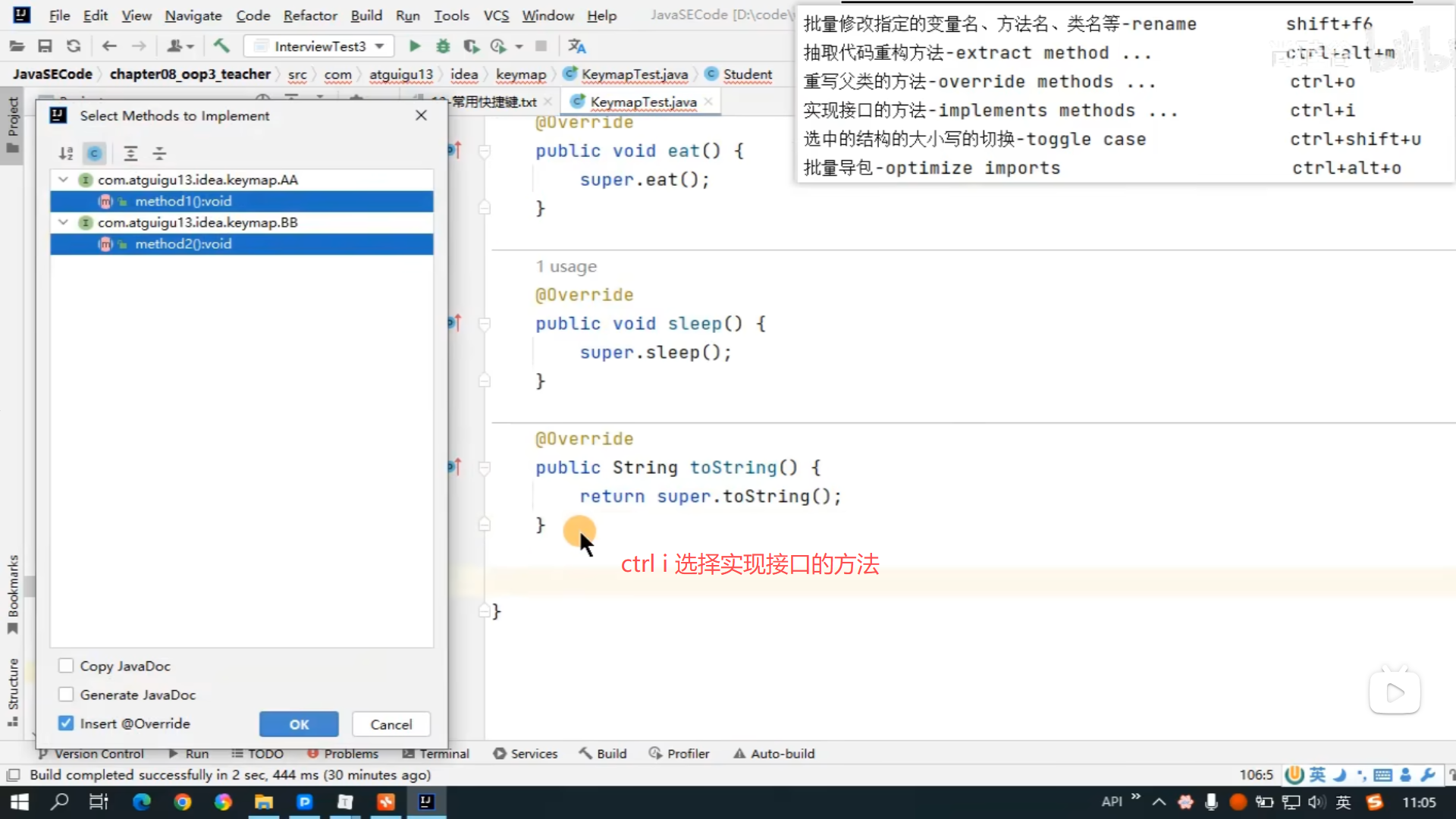
Task: Click Collapse All icon in dialog
Action: (x=159, y=154)
